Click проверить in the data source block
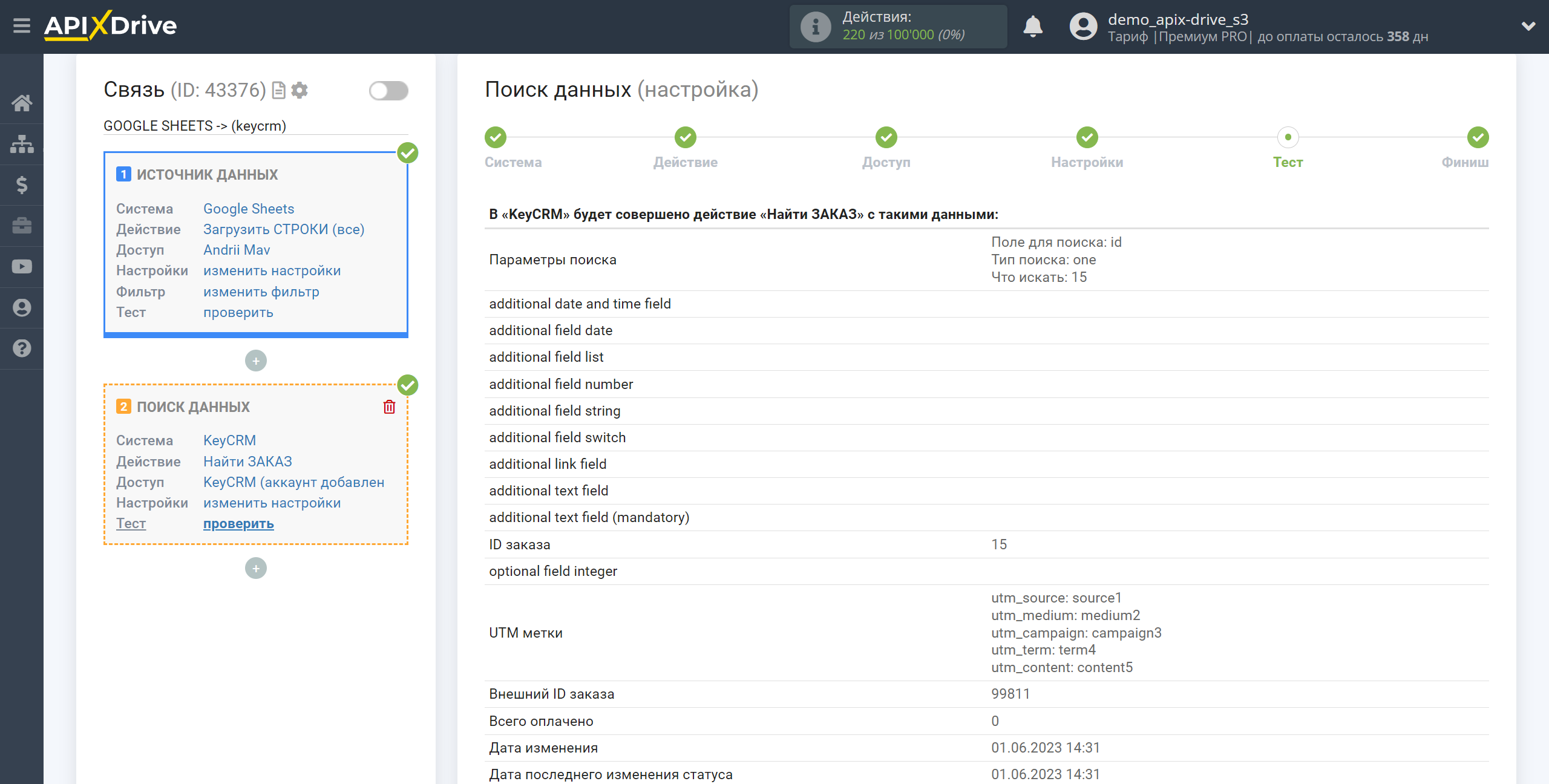The image size is (1549, 784). click(238, 312)
